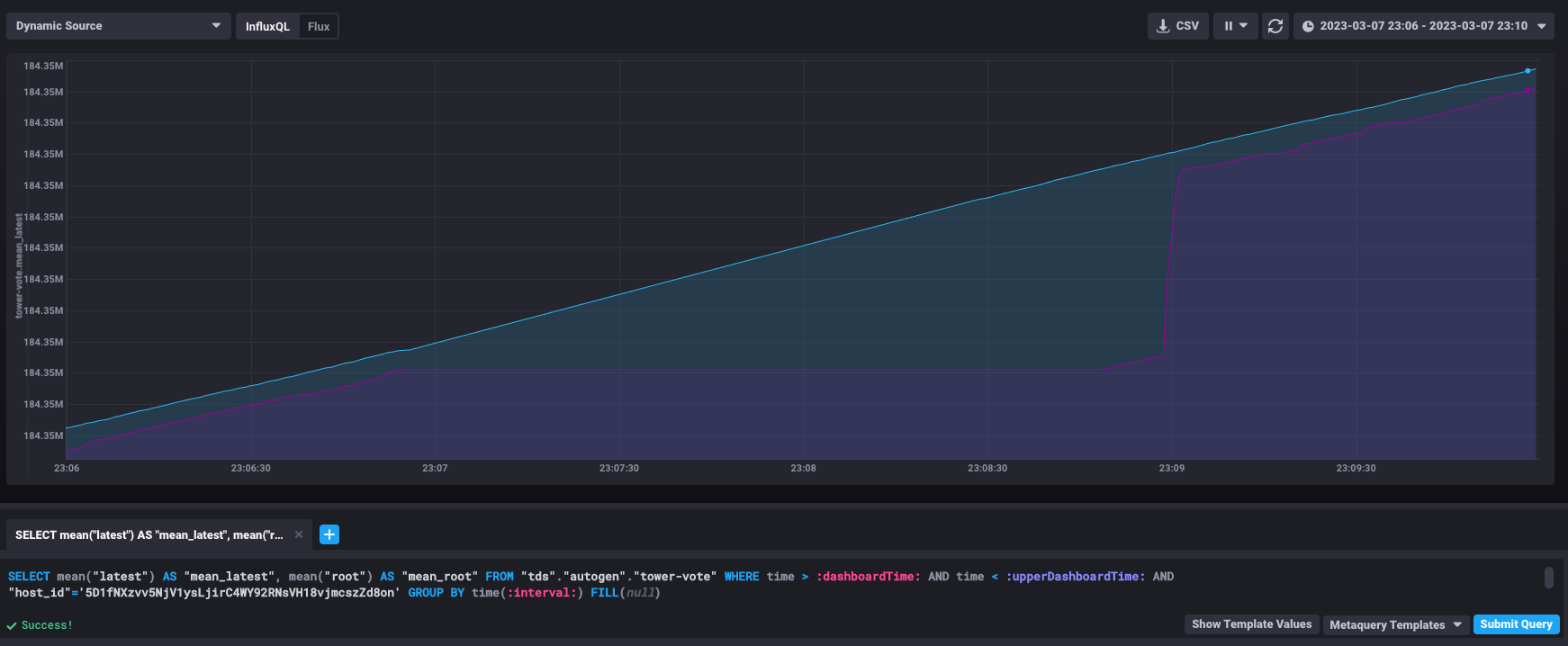Close the mean_latest query tab

click(x=299, y=534)
